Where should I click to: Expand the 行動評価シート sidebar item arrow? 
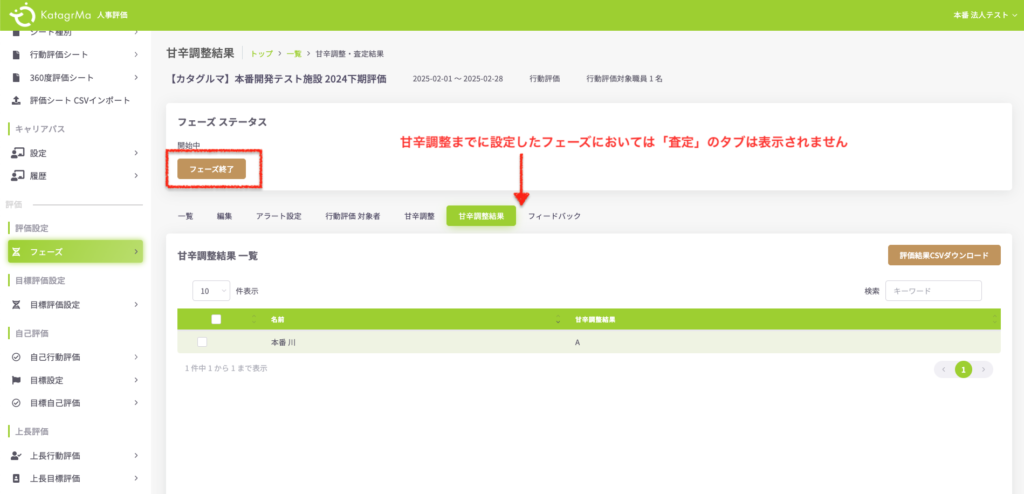[135, 54]
